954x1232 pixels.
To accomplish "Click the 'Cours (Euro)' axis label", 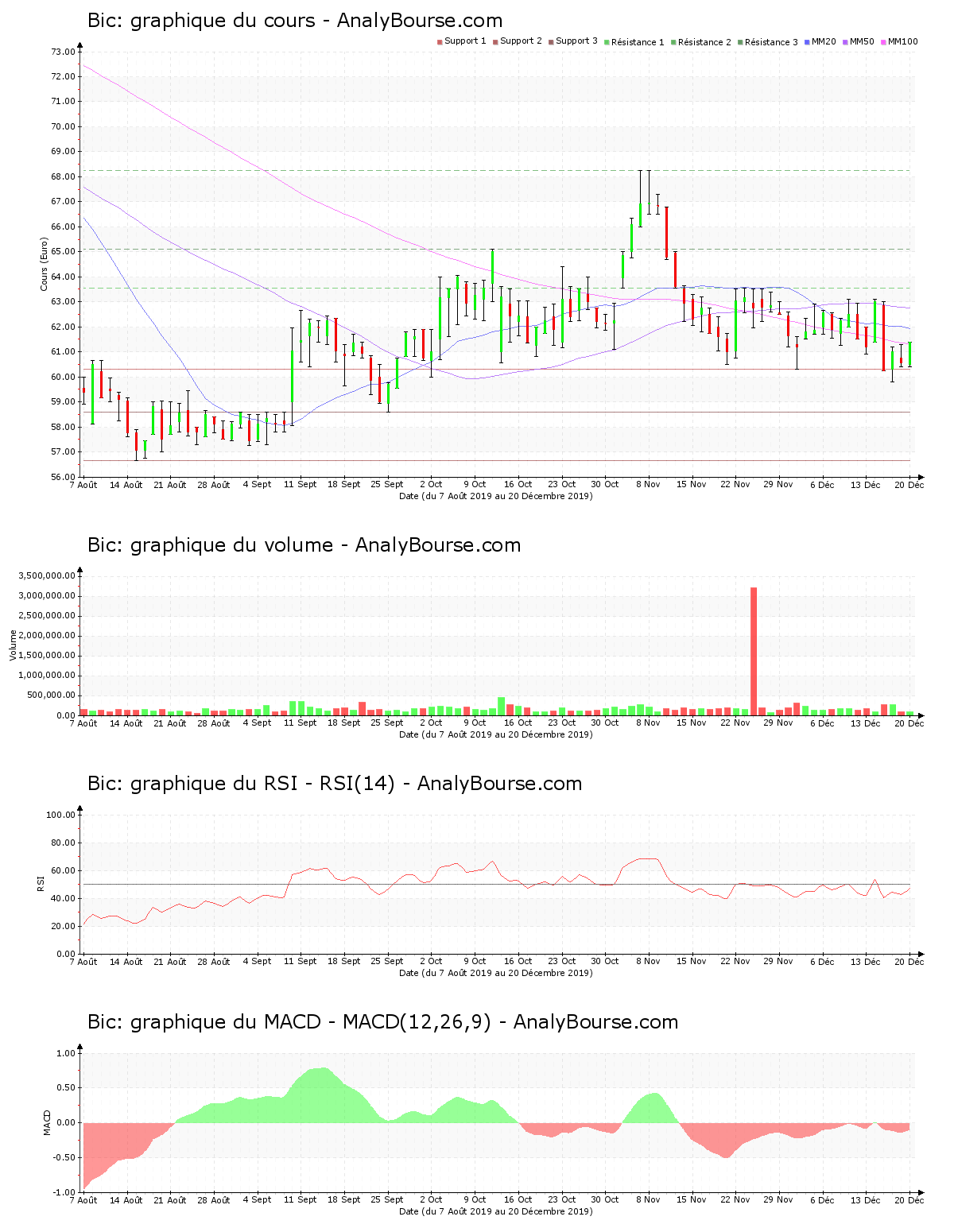I will [x=45, y=265].
